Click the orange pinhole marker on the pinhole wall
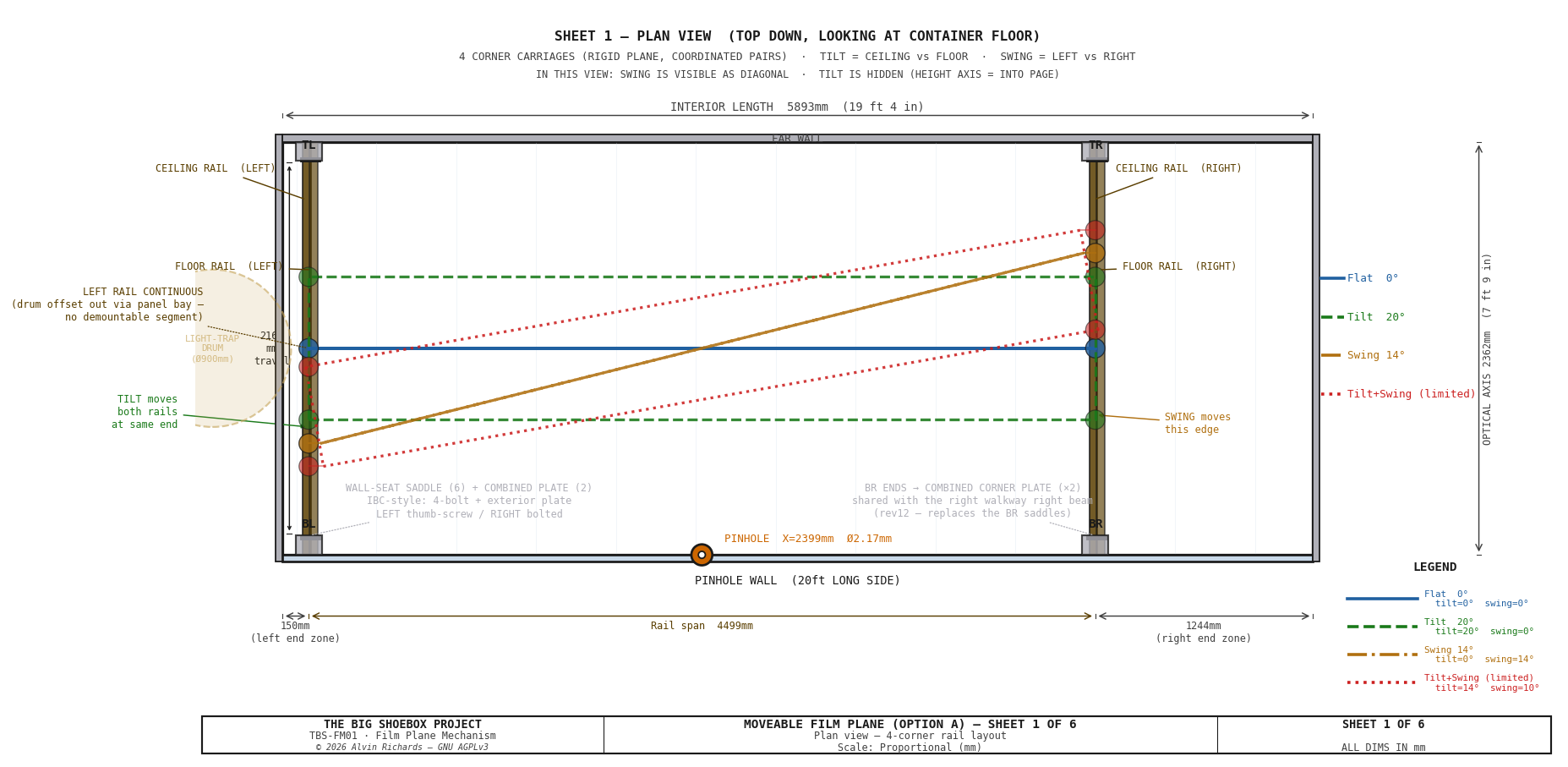The height and width of the screenshot is (767, 1568). [702, 555]
